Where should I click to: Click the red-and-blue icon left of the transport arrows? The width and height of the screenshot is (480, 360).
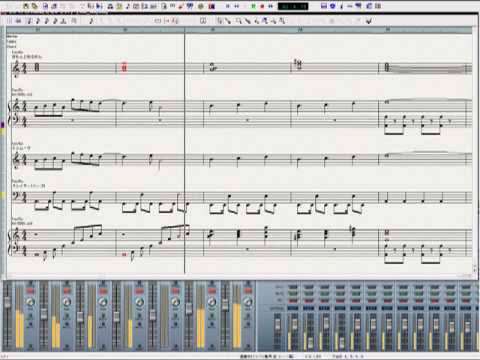pyautogui.click(x=211, y=6)
